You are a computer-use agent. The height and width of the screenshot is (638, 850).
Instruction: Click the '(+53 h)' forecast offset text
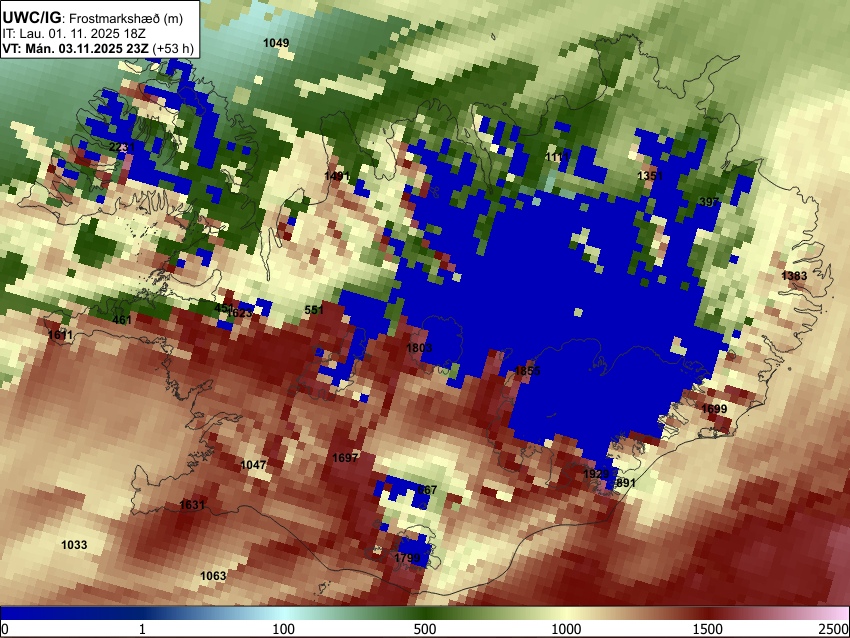point(173,48)
